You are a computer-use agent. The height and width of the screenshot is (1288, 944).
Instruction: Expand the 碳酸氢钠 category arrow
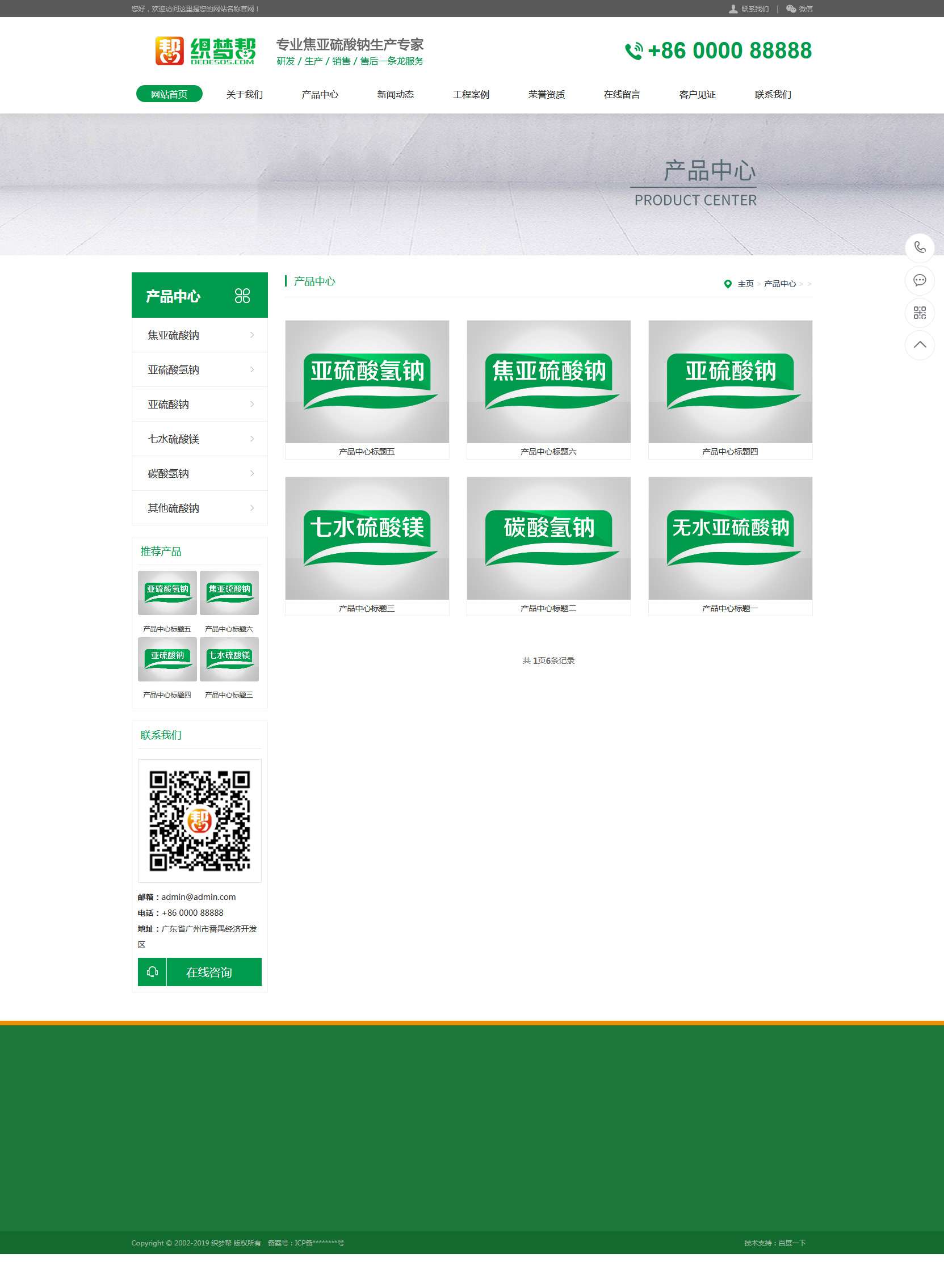pos(252,473)
